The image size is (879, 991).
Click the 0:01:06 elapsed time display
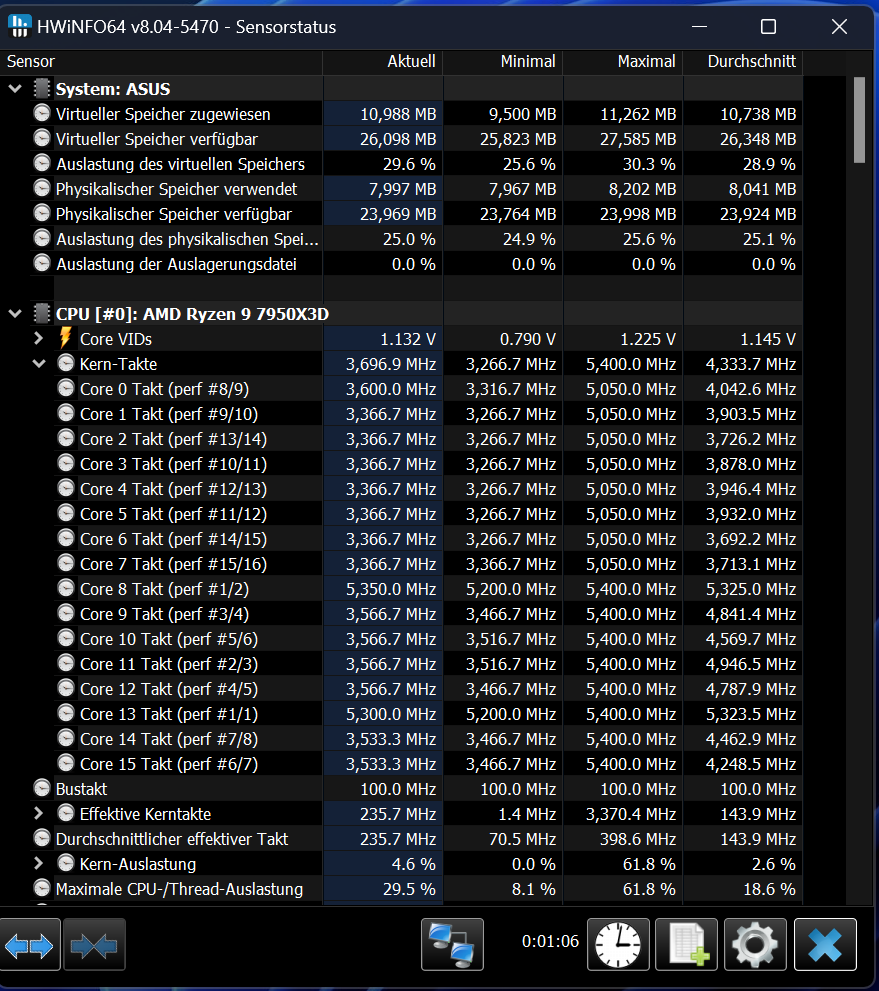(550, 941)
